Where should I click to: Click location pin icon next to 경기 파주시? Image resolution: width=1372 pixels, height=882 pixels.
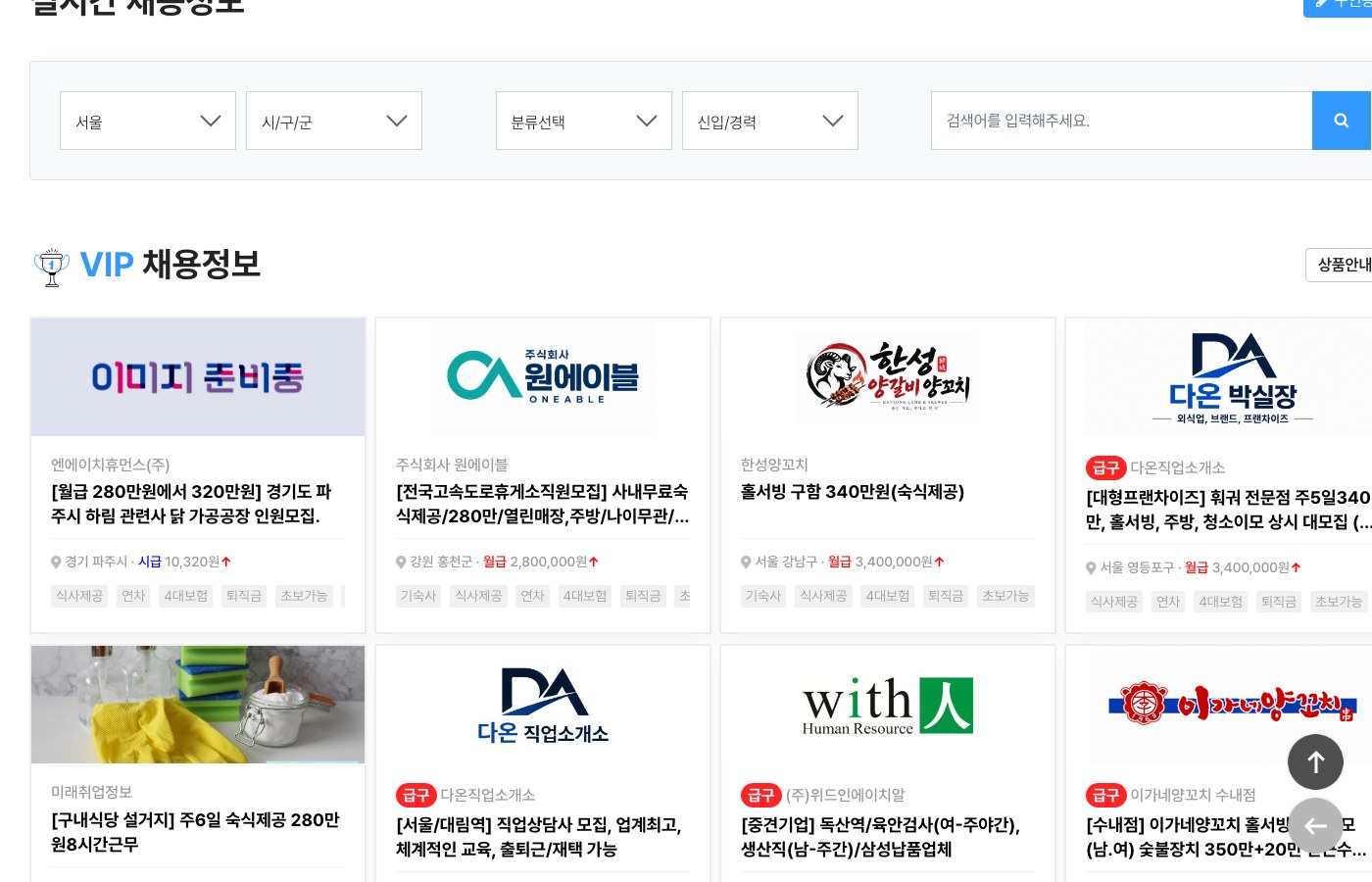(56, 562)
